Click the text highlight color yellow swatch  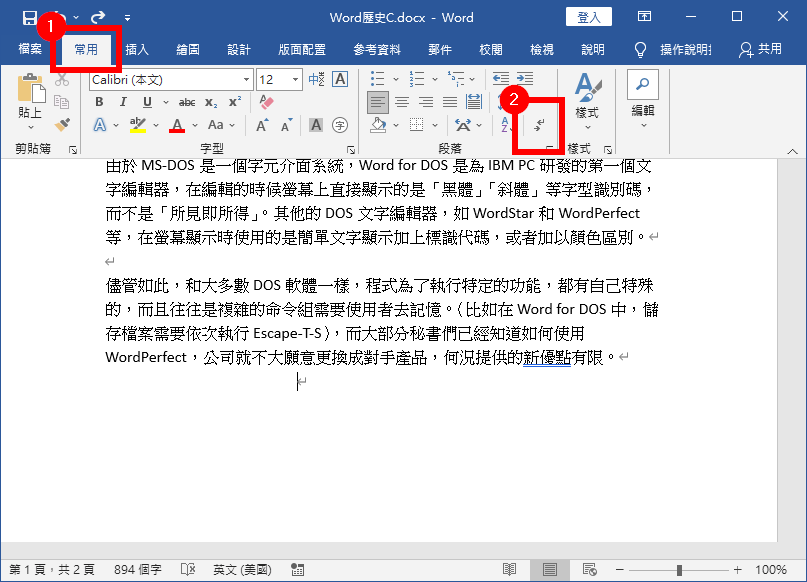138,125
